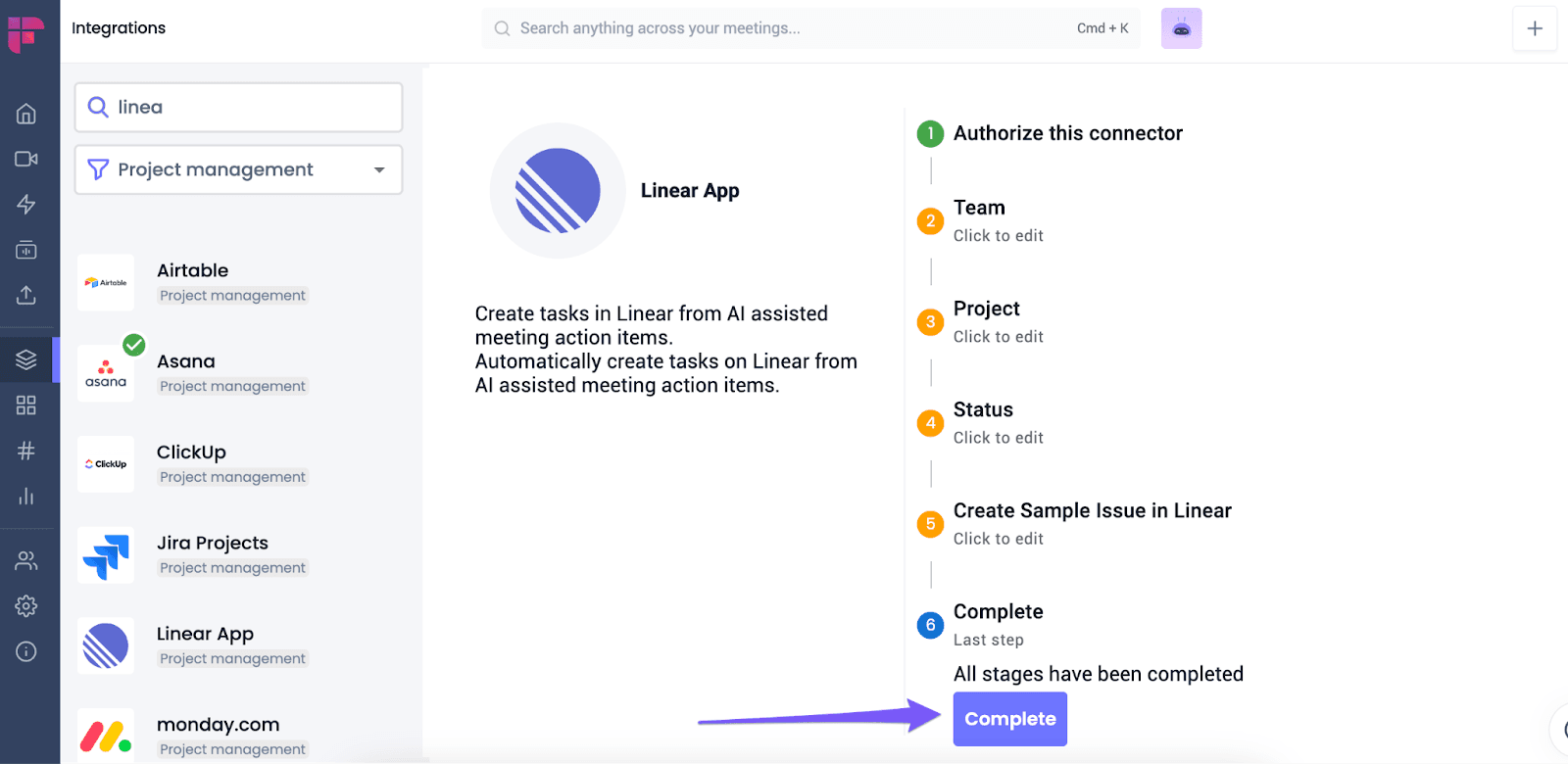Select Linear App name in the list

[205, 634]
